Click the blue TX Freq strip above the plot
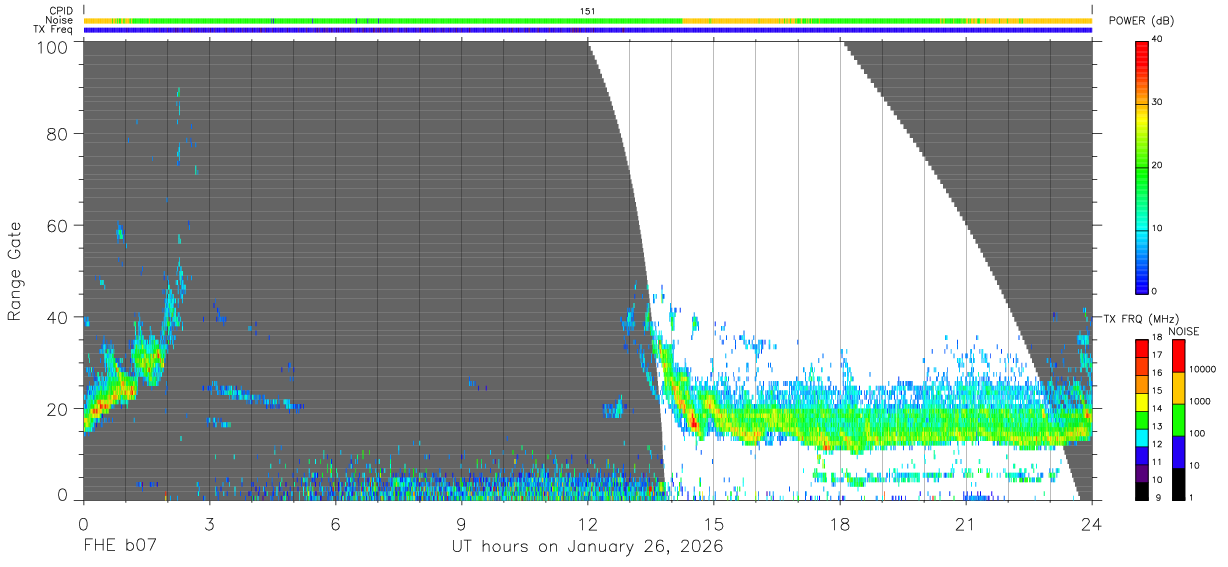This screenshot has height=567, width=1228. click(x=587, y=30)
